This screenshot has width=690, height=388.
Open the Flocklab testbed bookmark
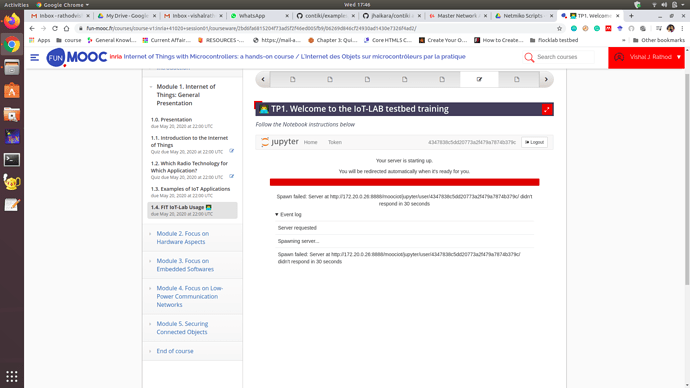[x=554, y=40]
